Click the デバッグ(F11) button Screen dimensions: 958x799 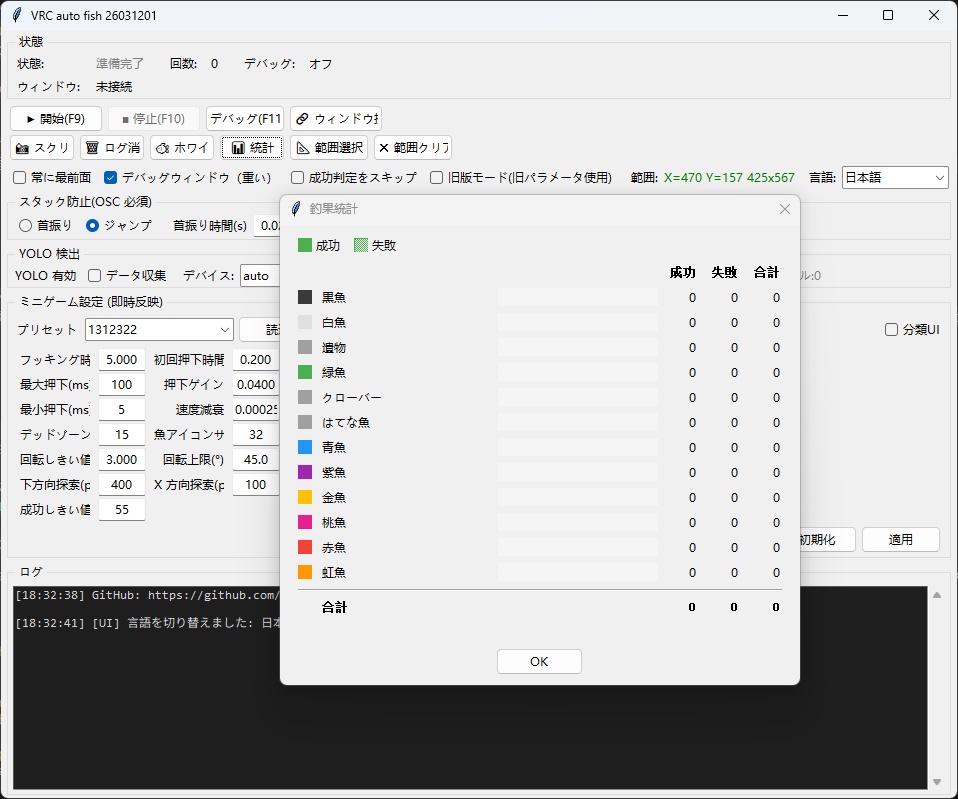(245, 119)
